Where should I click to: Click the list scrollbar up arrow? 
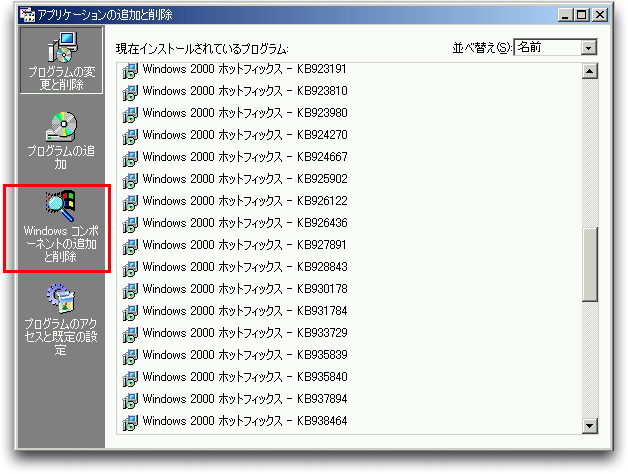589,71
